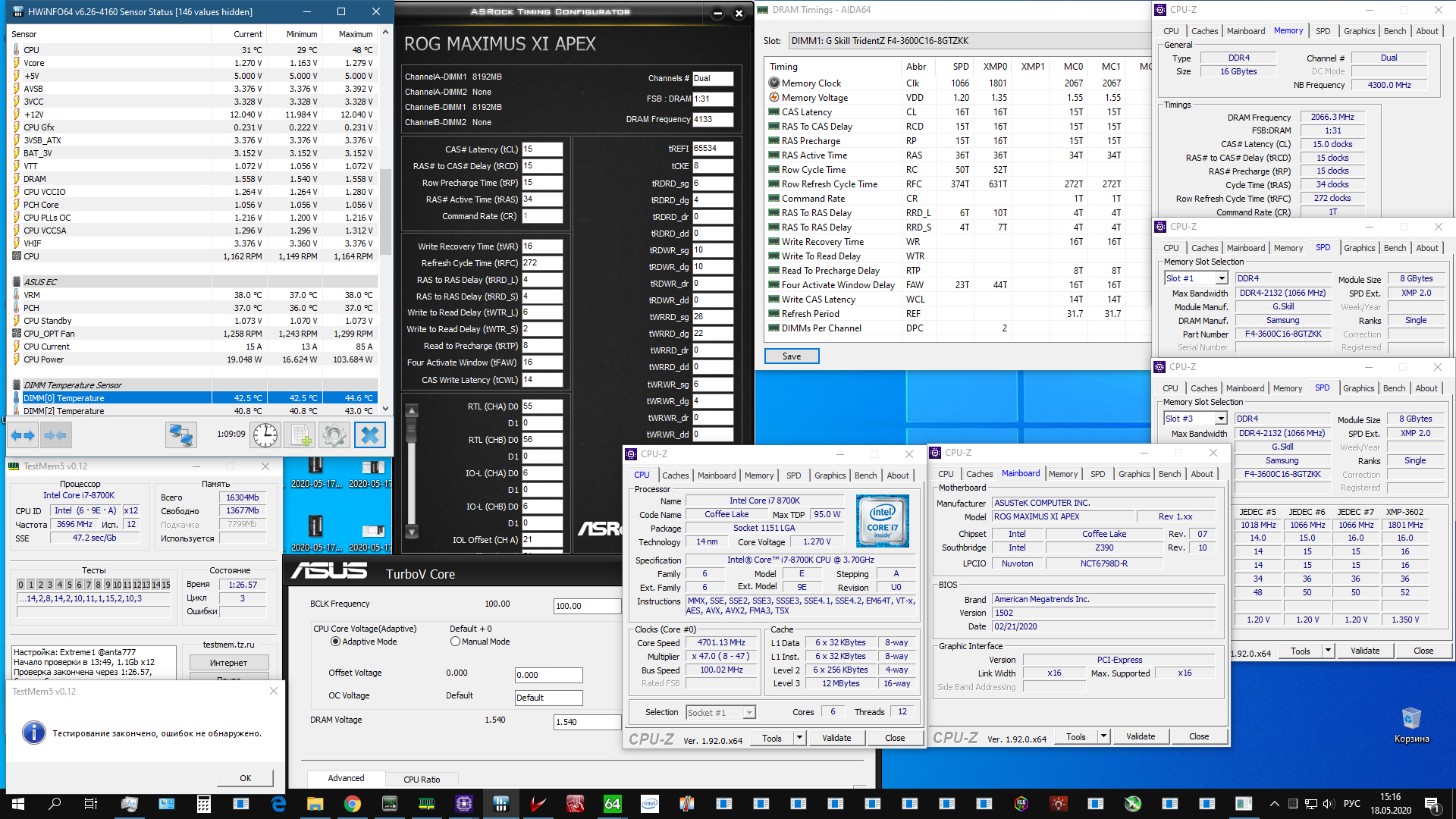The width and height of the screenshot is (1456, 819).
Task: Click HWiNFO collapse columns arrows icon
Action: tap(56, 435)
